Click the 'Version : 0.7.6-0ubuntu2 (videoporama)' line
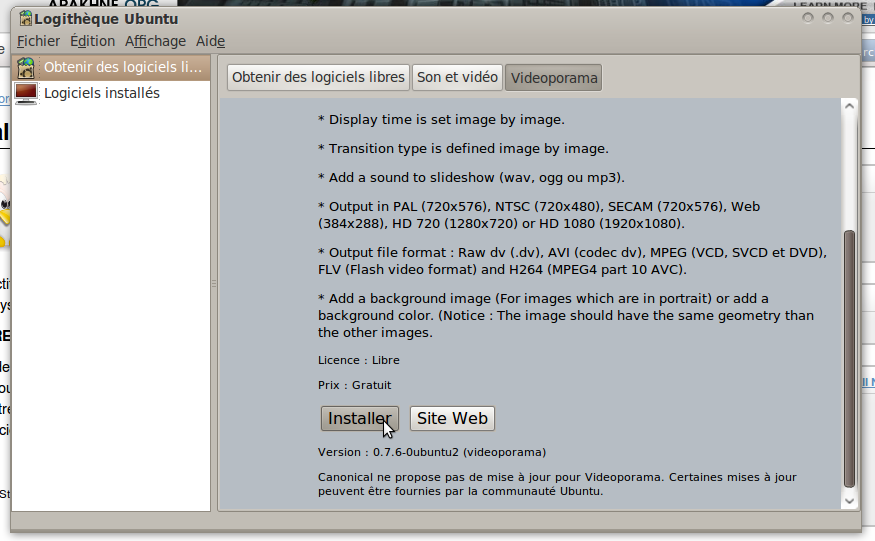Screen dimensions: 875x541 coord(432,452)
